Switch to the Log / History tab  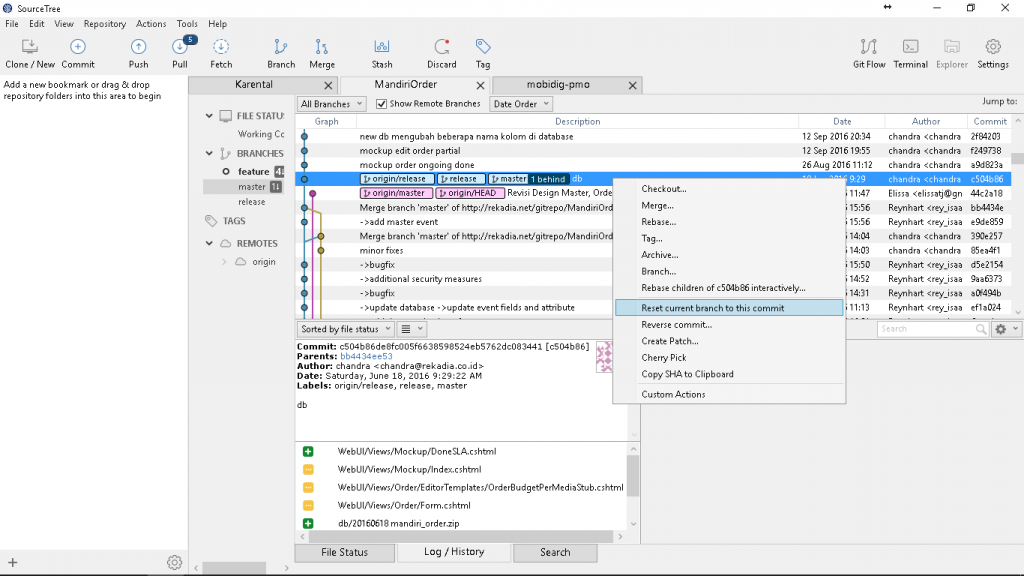click(454, 552)
